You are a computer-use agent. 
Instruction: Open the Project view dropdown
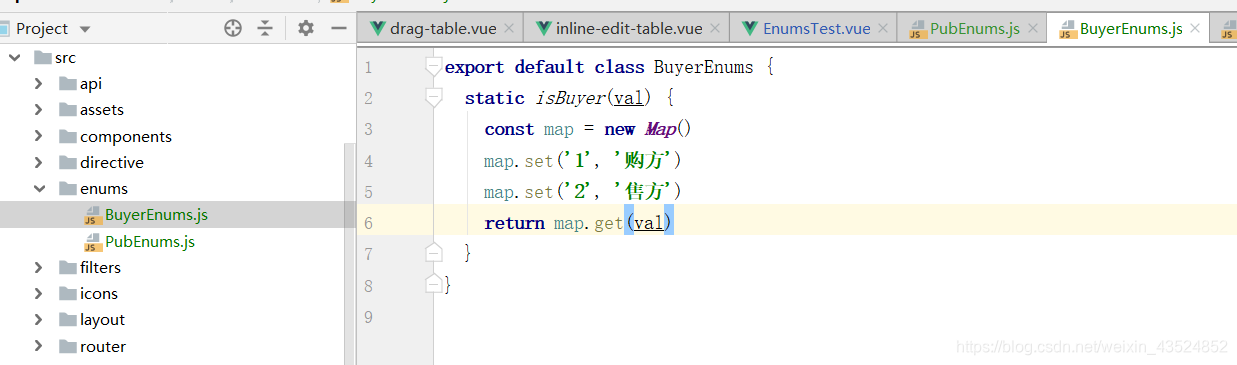click(84, 29)
